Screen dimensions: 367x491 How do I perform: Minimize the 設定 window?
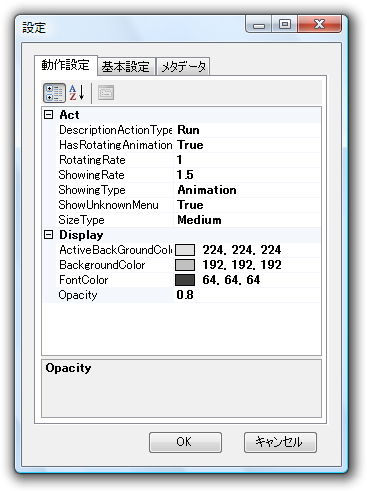tap(259, 24)
